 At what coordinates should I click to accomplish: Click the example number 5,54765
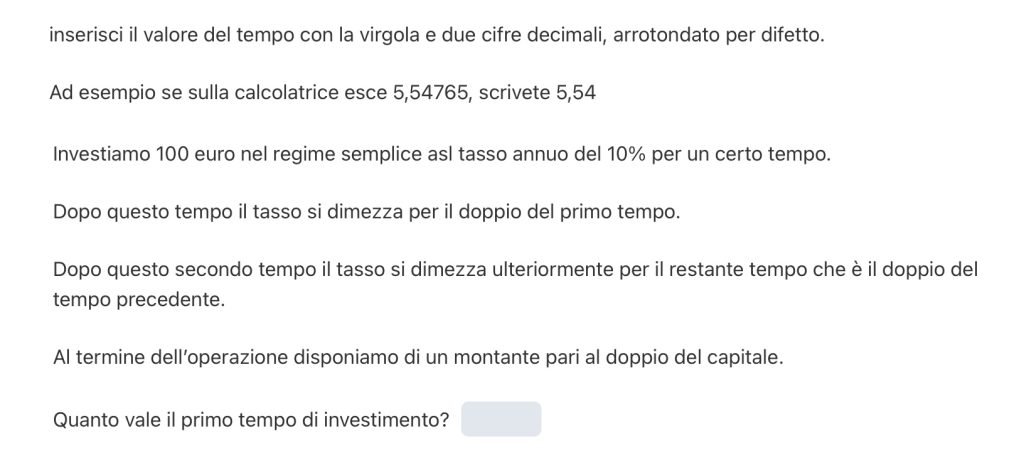pos(435,93)
